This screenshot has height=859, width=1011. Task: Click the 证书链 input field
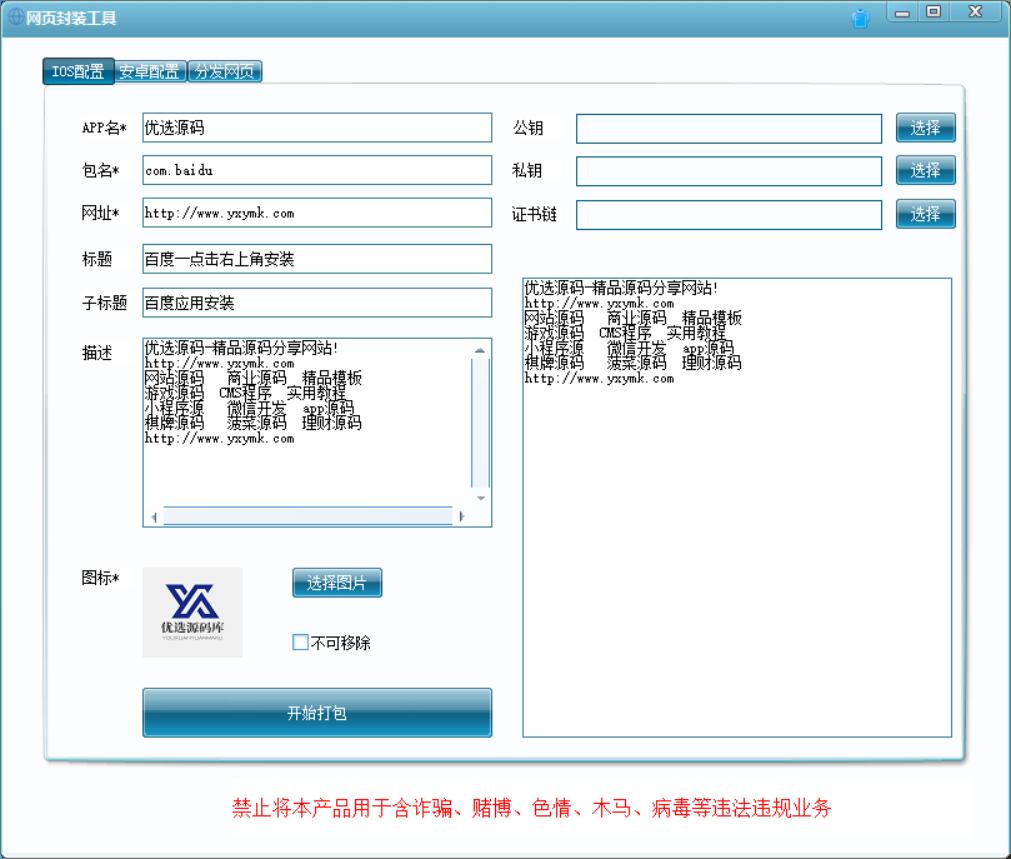click(x=729, y=214)
